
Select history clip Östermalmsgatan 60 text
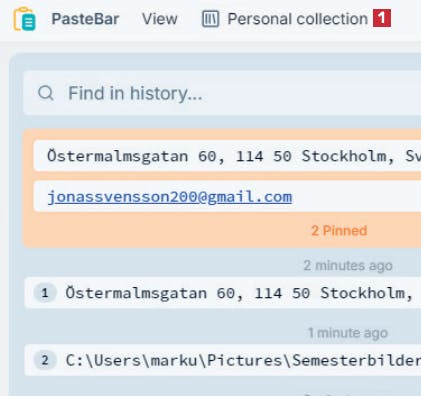click(239, 293)
